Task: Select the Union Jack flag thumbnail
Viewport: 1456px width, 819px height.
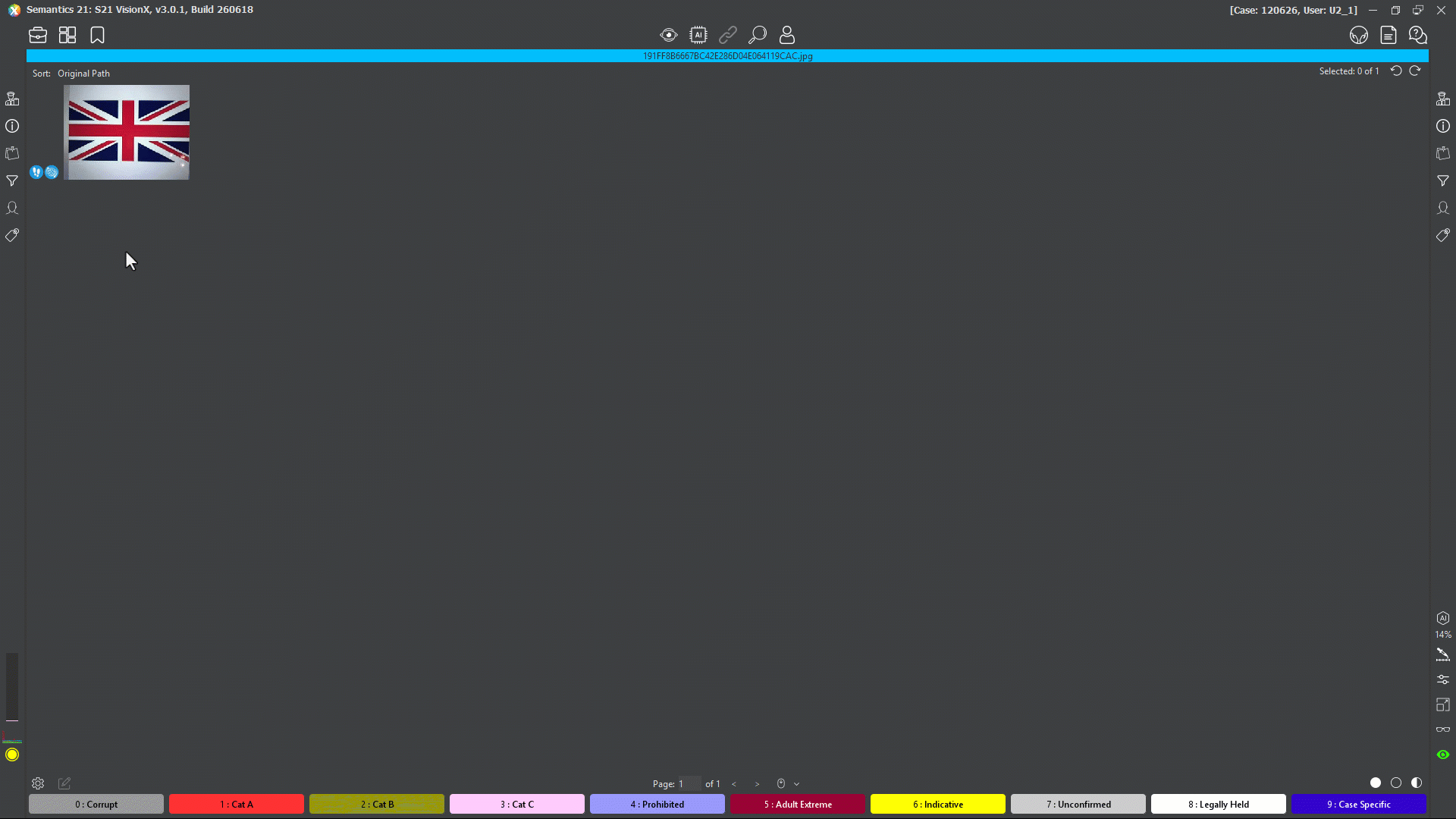Action: (127, 132)
